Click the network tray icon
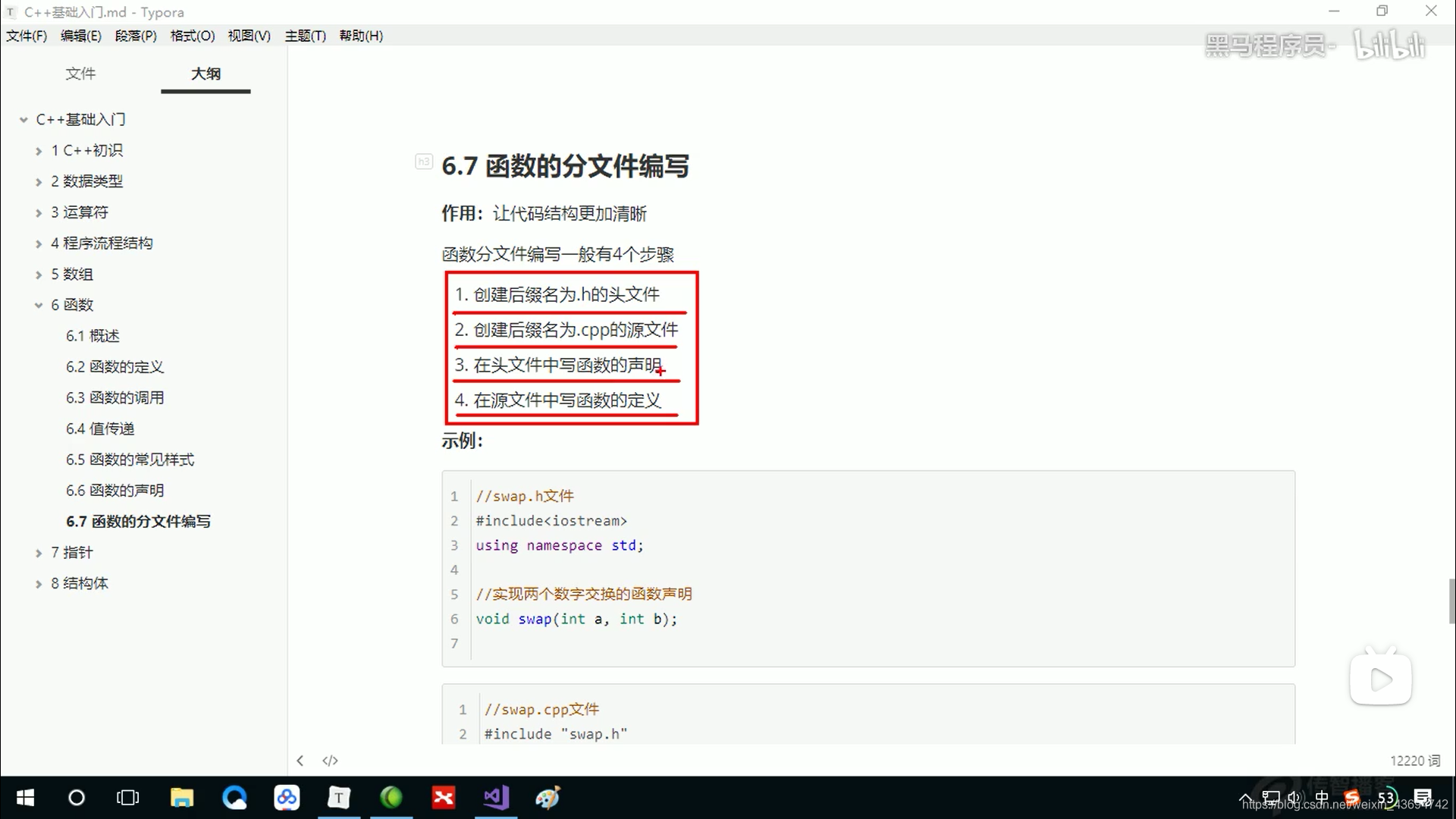1456x819 pixels. point(1270,798)
